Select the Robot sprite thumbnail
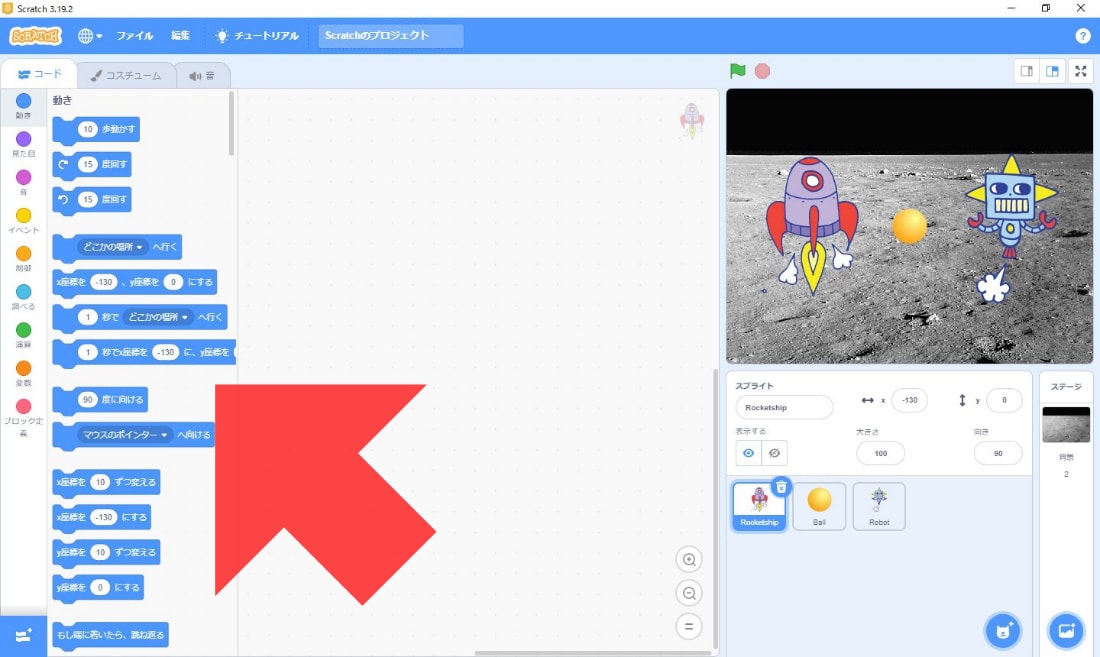 point(879,506)
